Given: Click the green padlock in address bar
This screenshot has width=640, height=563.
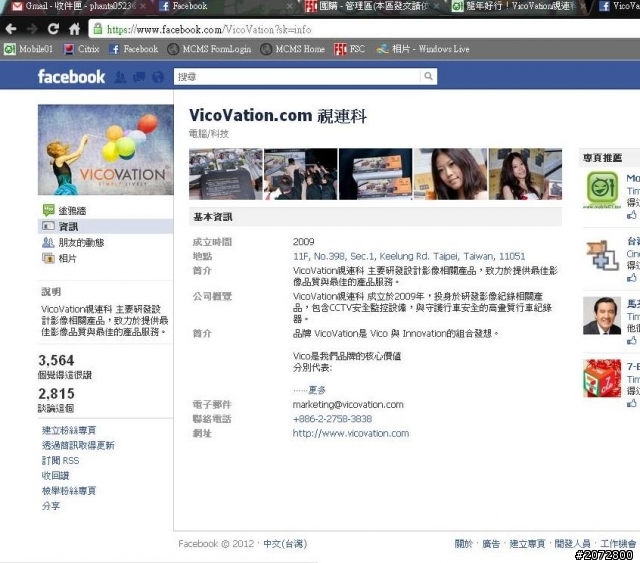Looking at the screenshot, I should [x=98, y=29].
